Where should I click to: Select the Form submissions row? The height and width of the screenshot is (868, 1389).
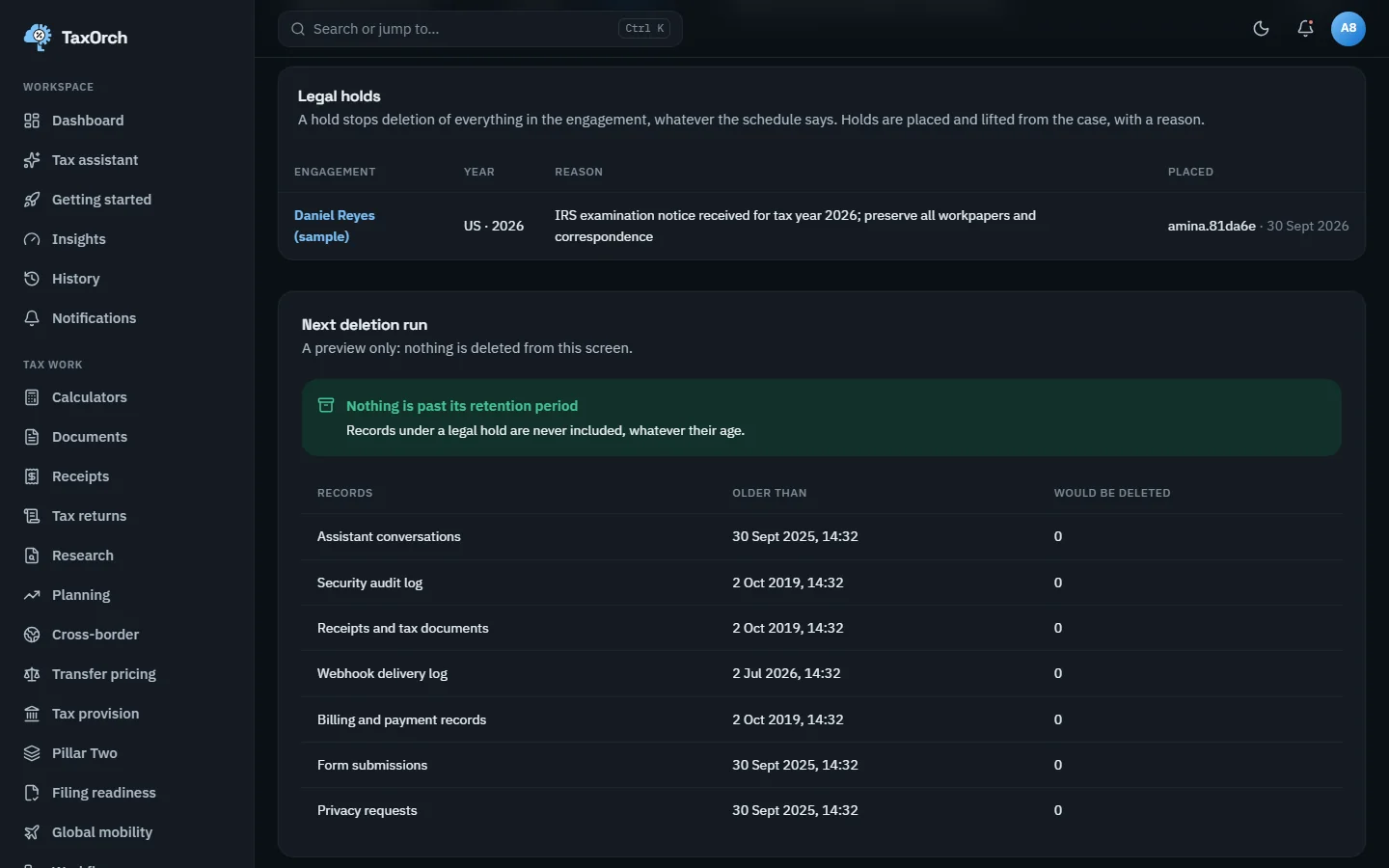pyautogui.click(x=822, y=765)
